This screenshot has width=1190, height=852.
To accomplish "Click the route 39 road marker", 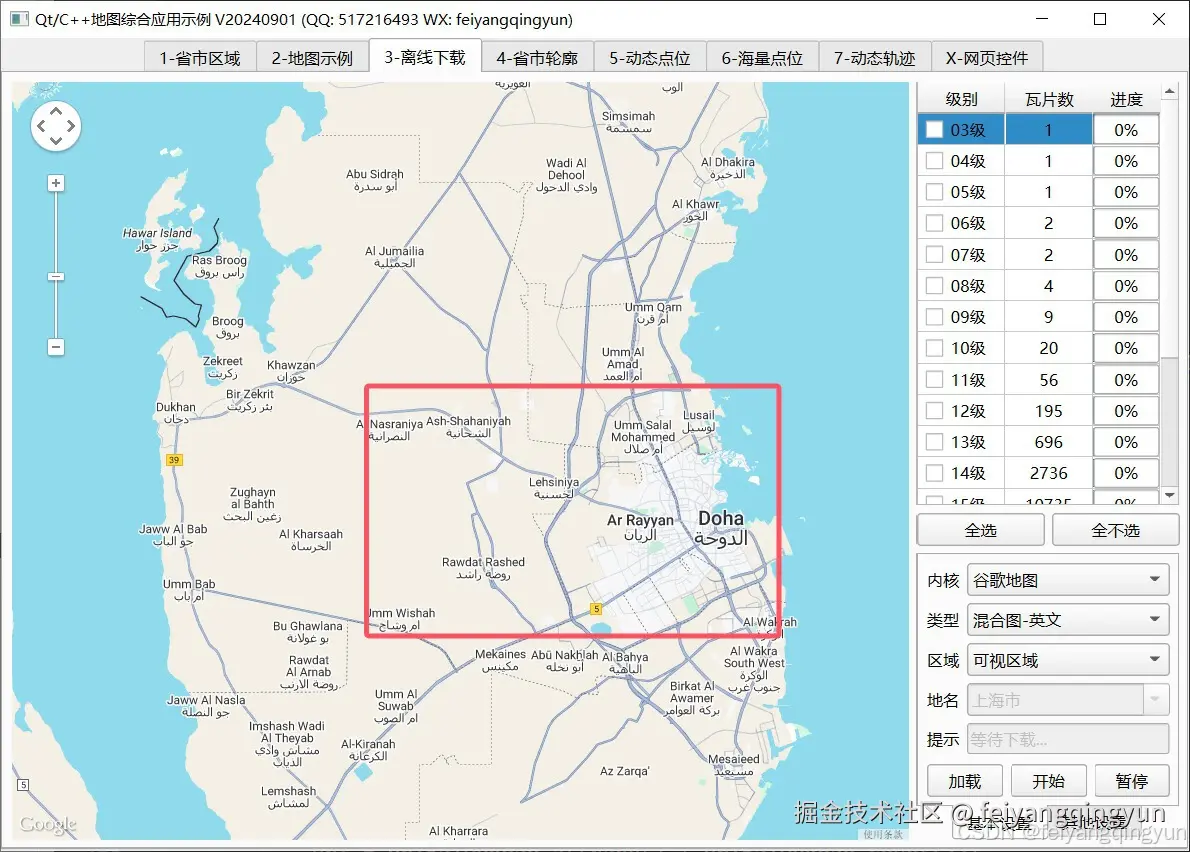I will click(x=174, y=460).
